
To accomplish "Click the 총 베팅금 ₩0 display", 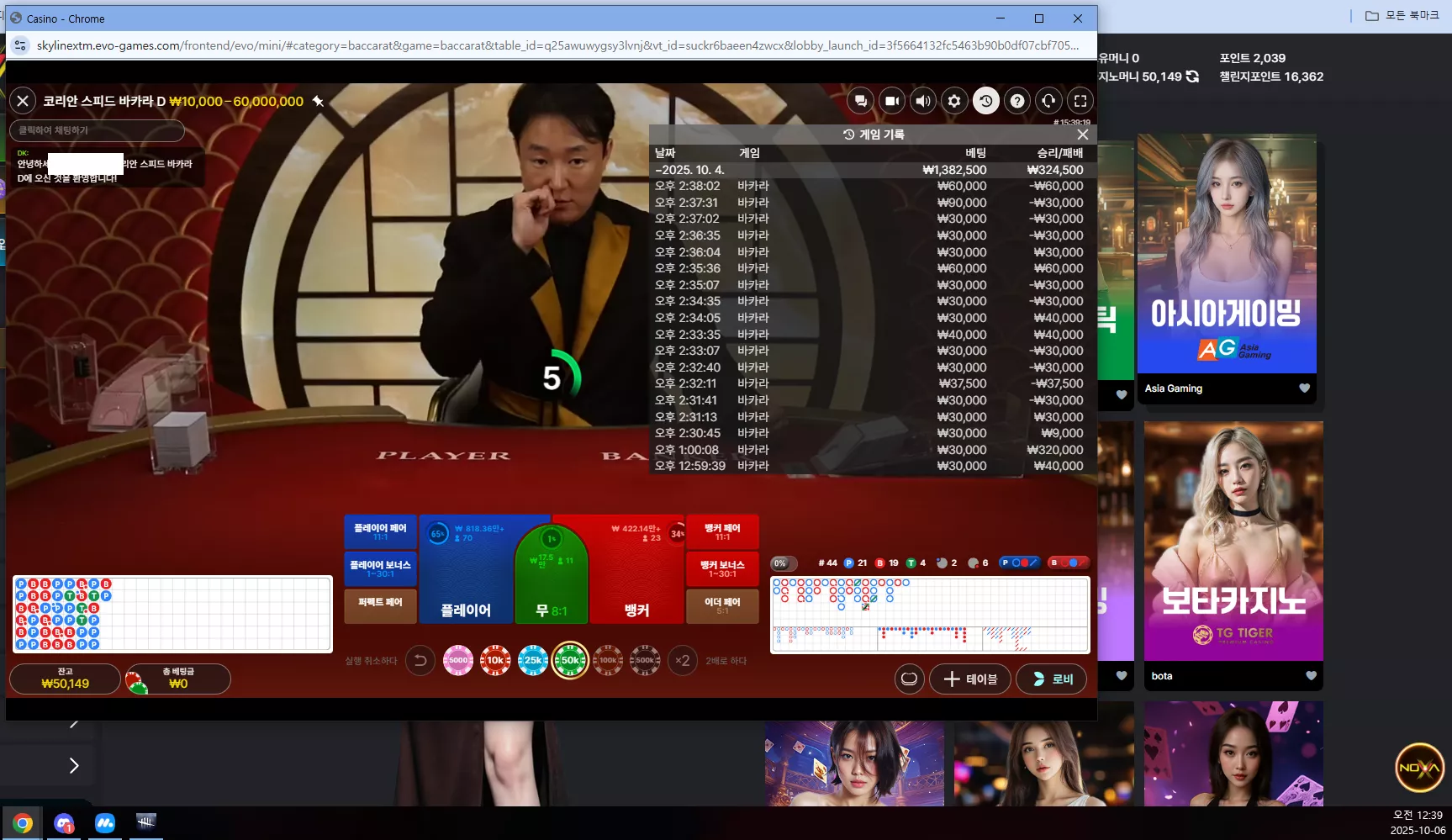I will point(177,679).
